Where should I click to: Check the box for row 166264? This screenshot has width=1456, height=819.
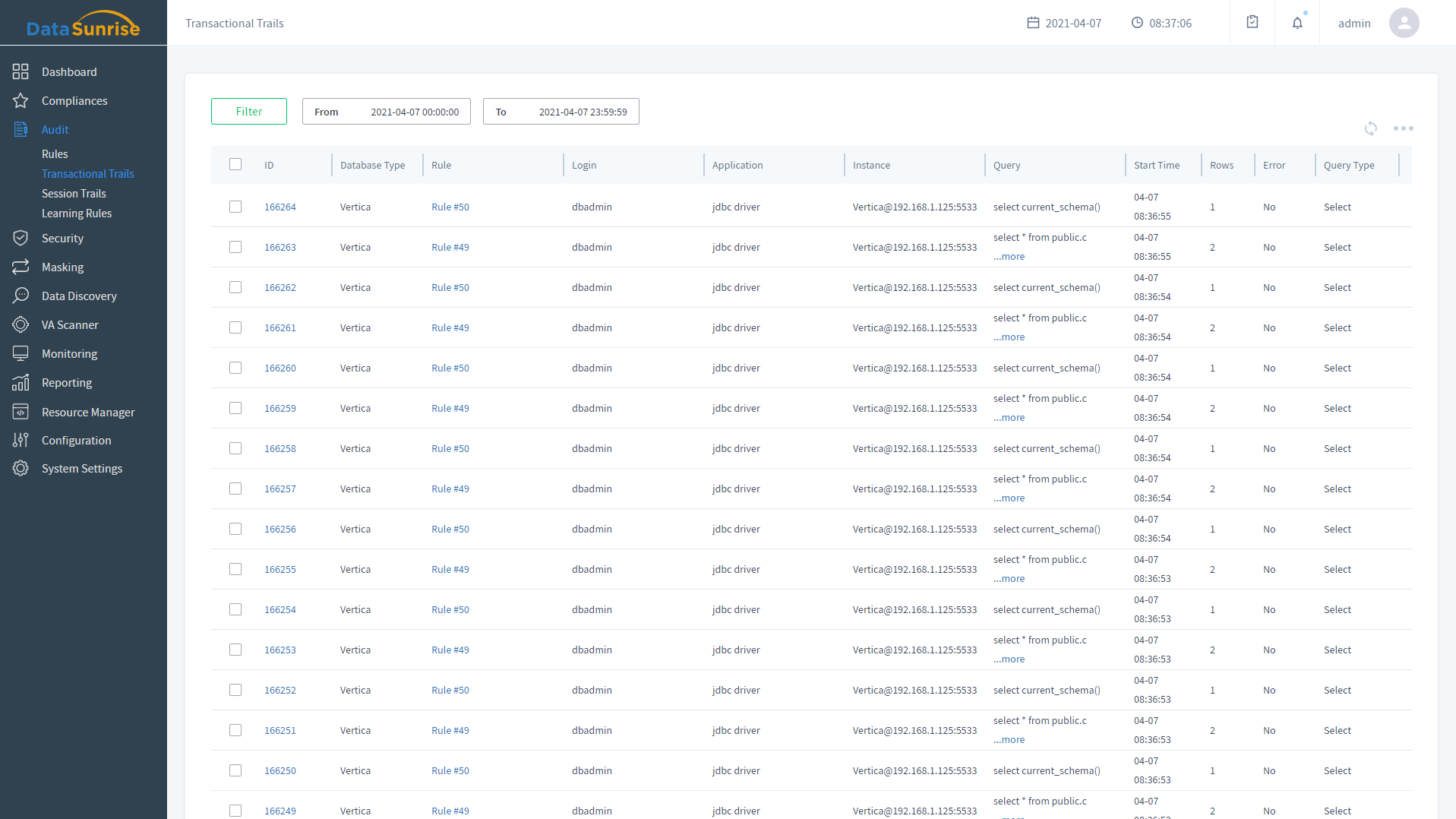coord(235,207)
